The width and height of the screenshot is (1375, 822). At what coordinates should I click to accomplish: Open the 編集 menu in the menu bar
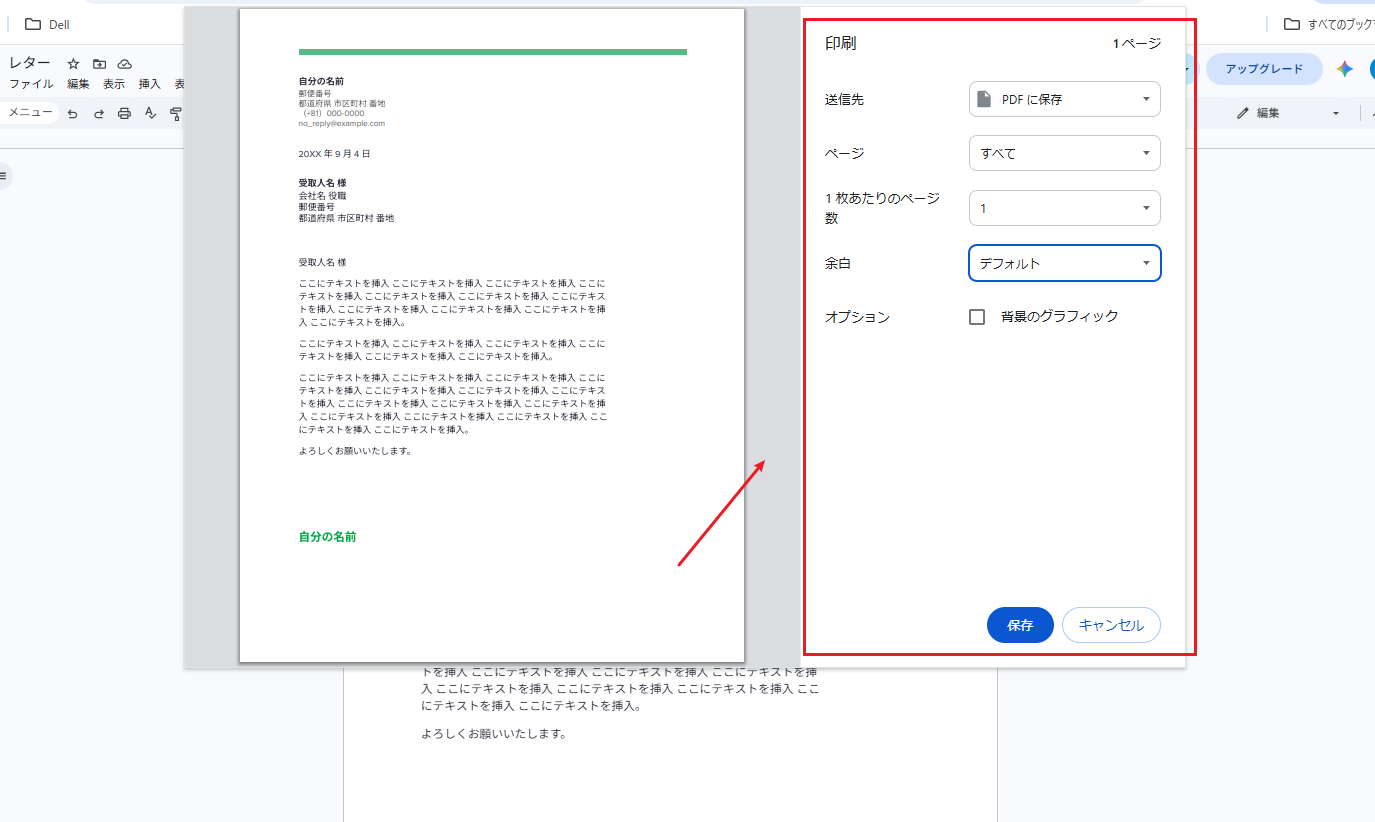click(x=78, y=84)
